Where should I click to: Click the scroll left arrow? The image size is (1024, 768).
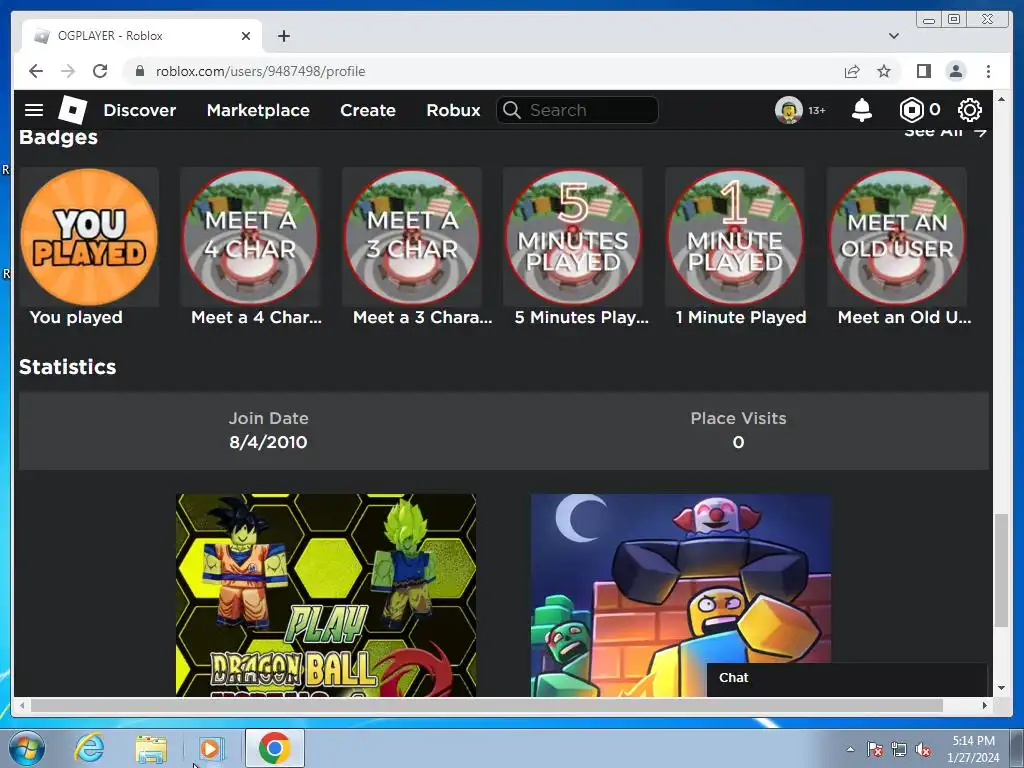tap(22, 705)
